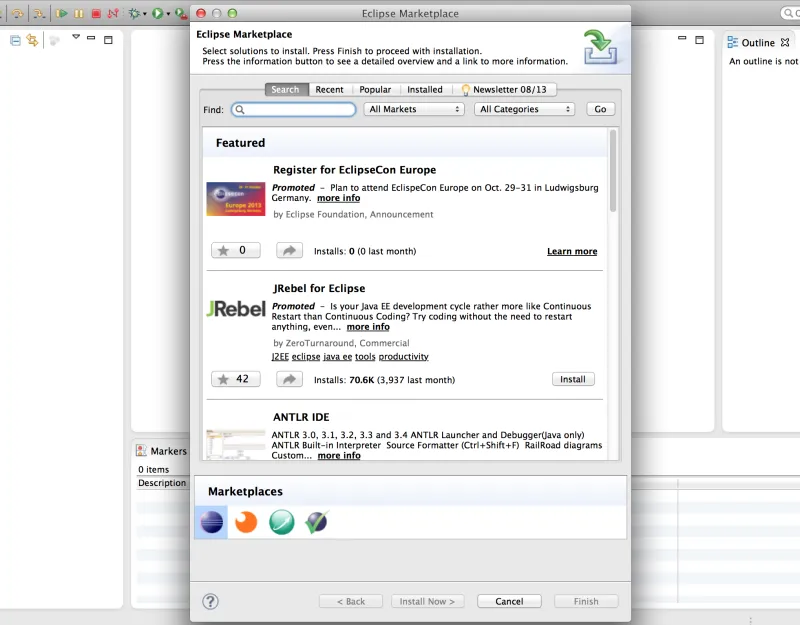
Task: Open the All Markets dropdown
Action: tap(414, 109)
